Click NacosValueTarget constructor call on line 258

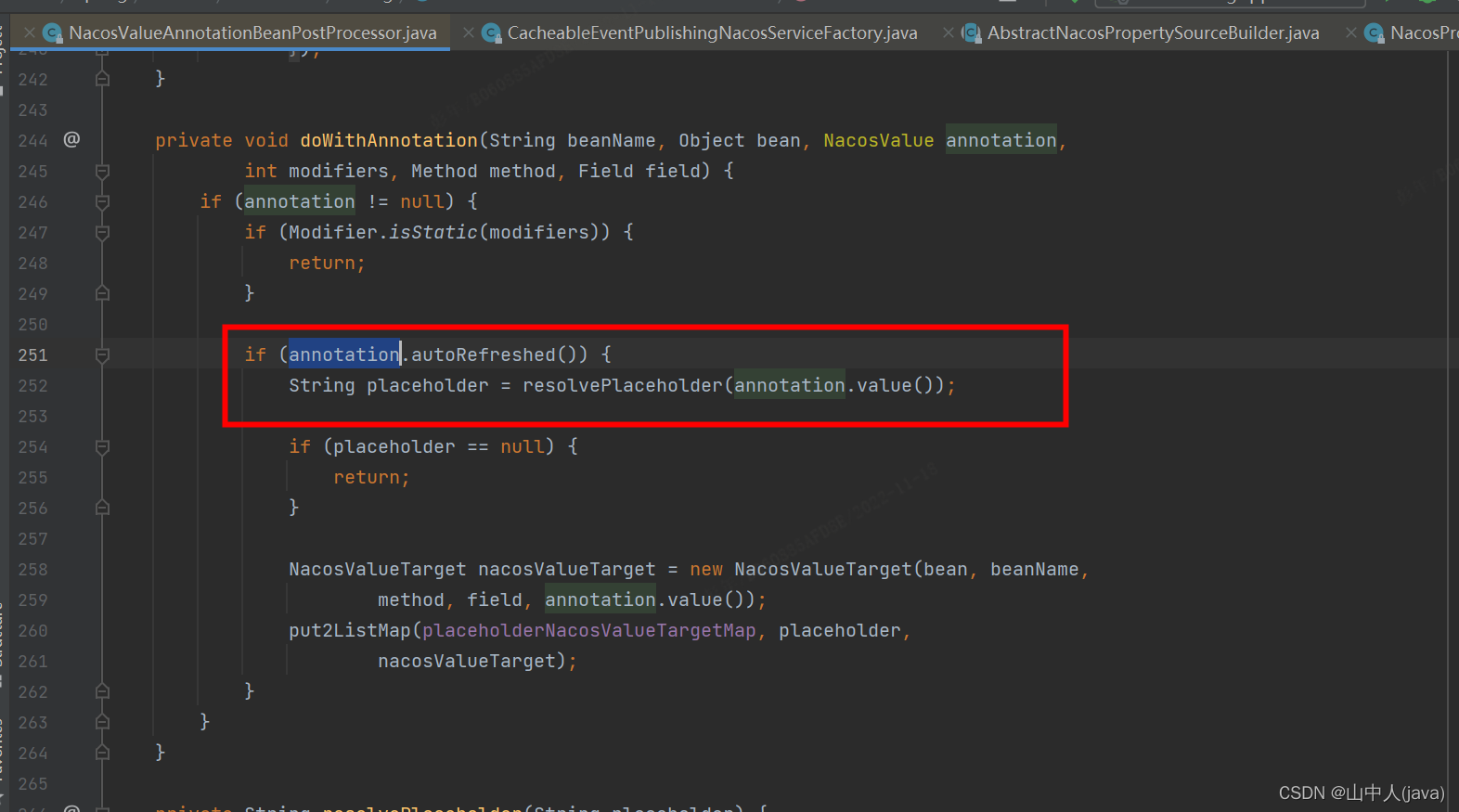pos(823,569)
